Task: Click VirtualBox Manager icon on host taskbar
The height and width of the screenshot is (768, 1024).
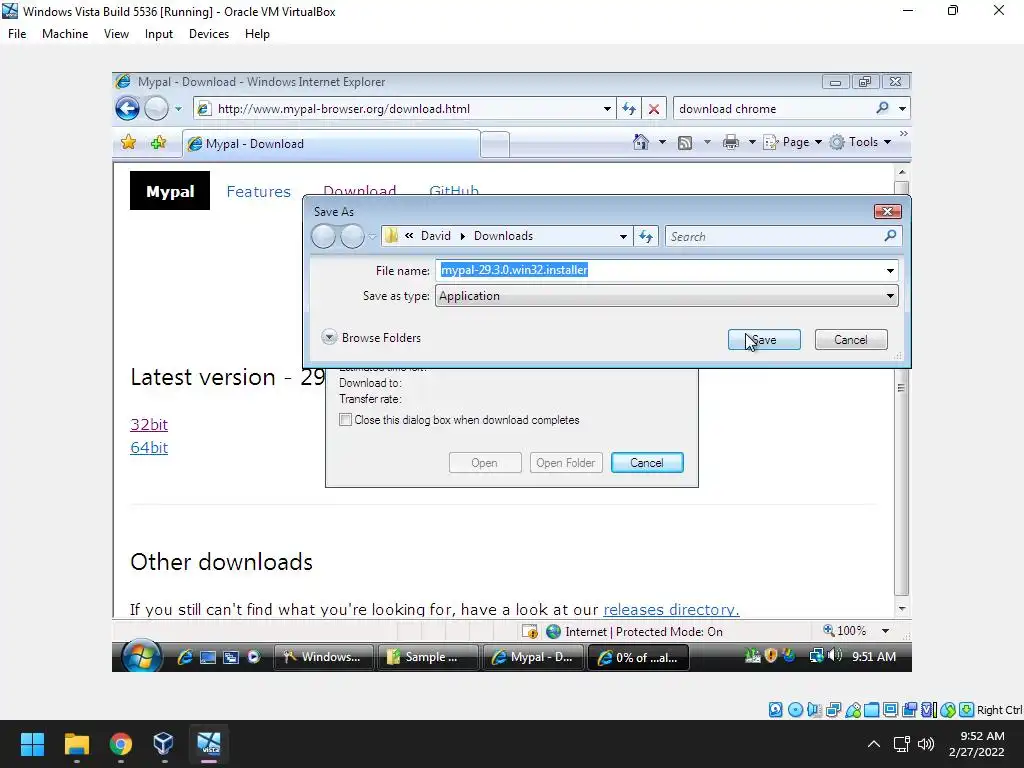Action: (163, 744)
